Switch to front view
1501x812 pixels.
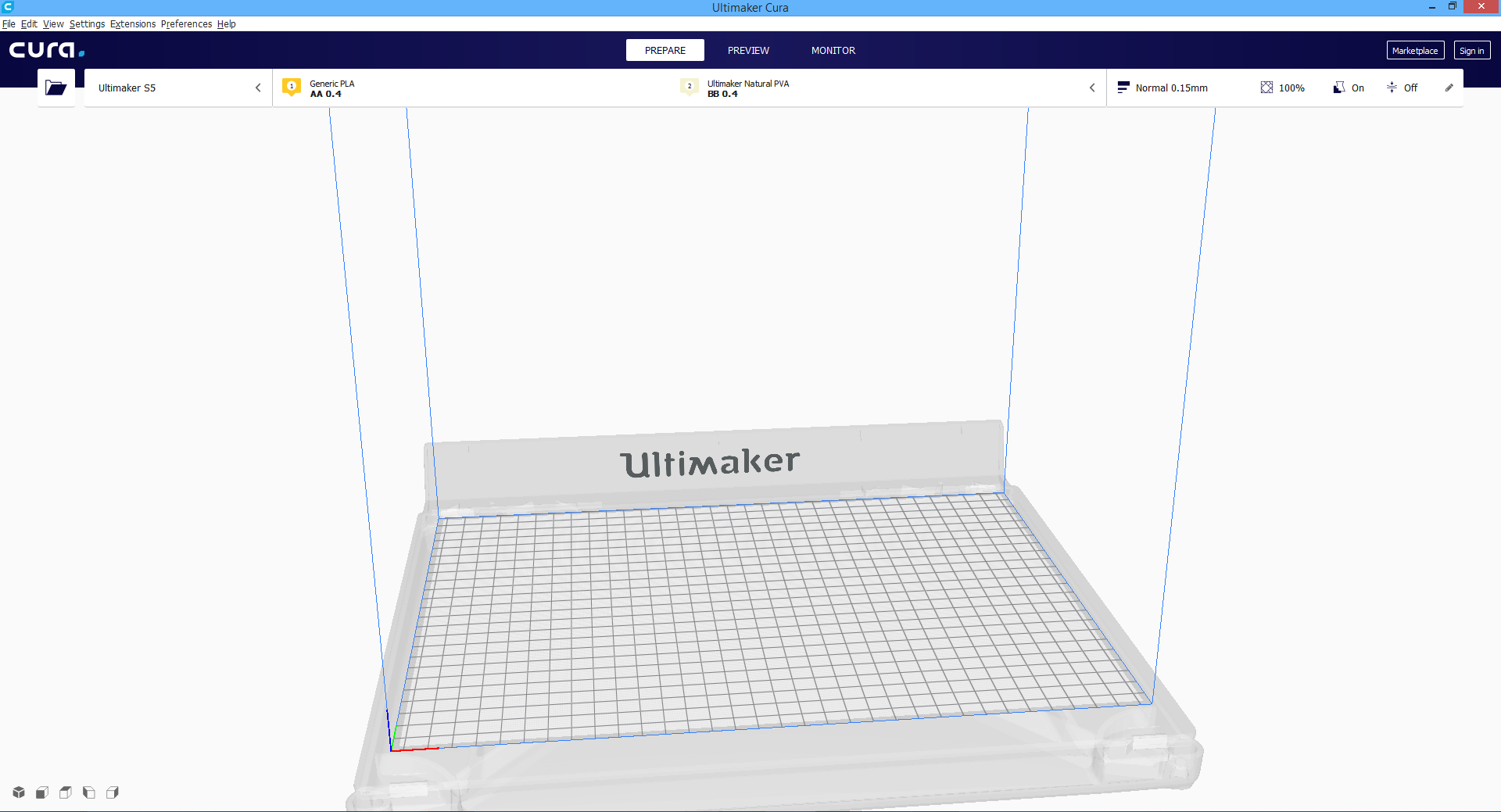tap(42, 792)
